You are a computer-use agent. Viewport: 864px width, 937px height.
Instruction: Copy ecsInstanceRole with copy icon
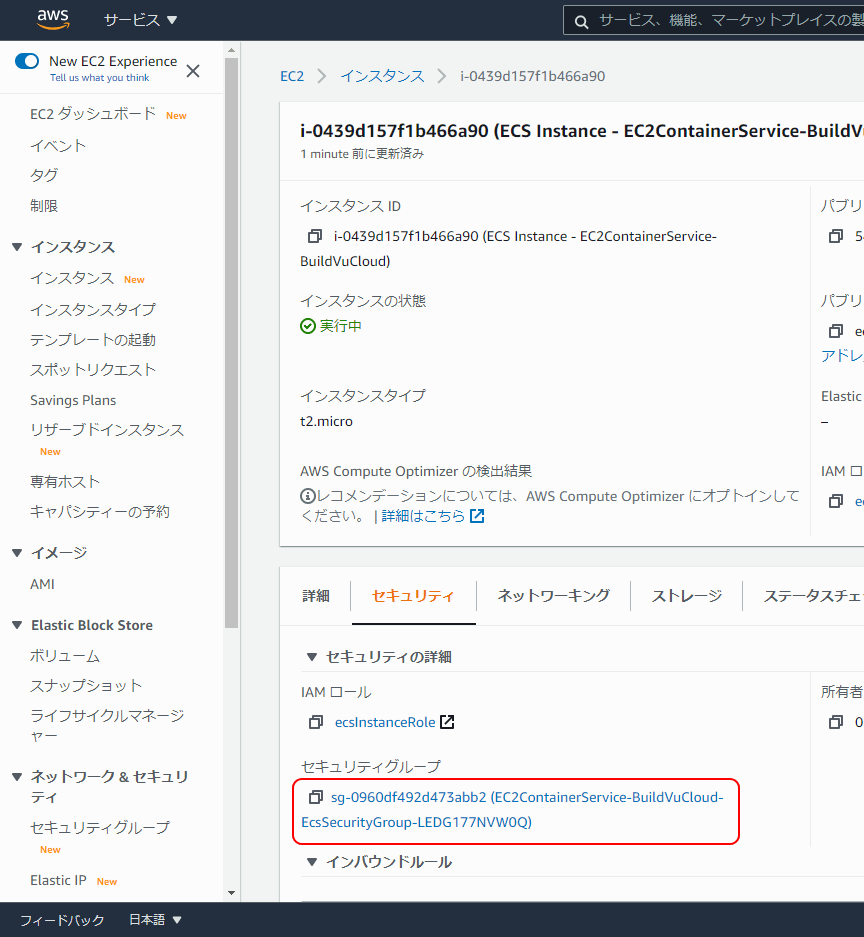[x=315, y=722]
